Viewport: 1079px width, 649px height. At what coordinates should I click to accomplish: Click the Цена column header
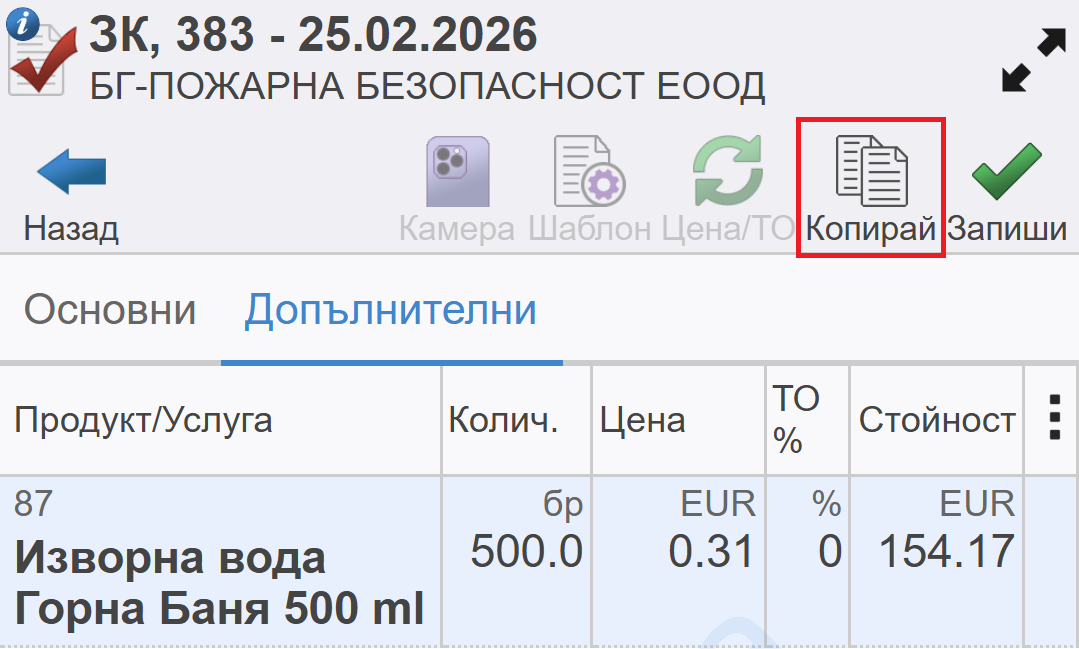coord(643,420)
